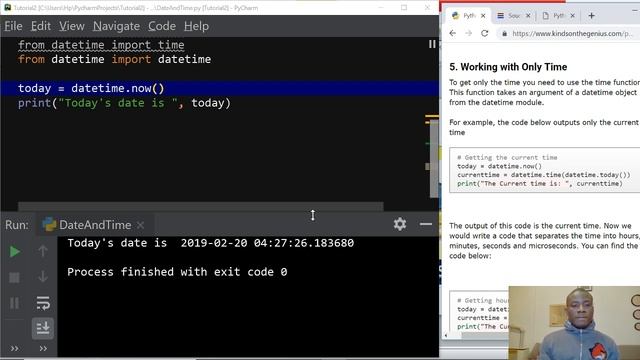Viewport: 640px width, 360px height.
Task: Click the Stop process square icon
Action: click(x=14, y=278)
